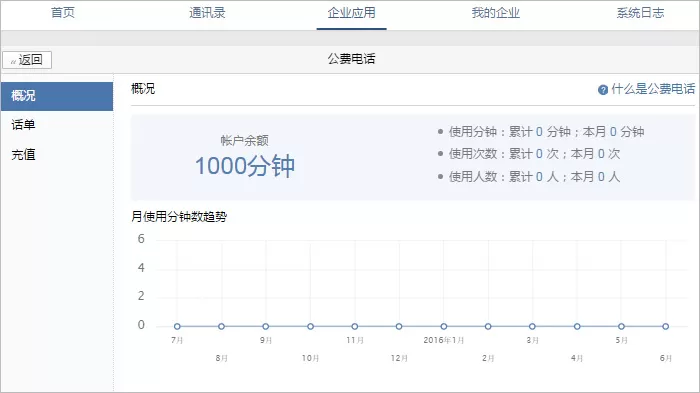Click the 月使用分钟数趋势 chart title
This screenshot has width=700, height=393.
pos(179,217)
